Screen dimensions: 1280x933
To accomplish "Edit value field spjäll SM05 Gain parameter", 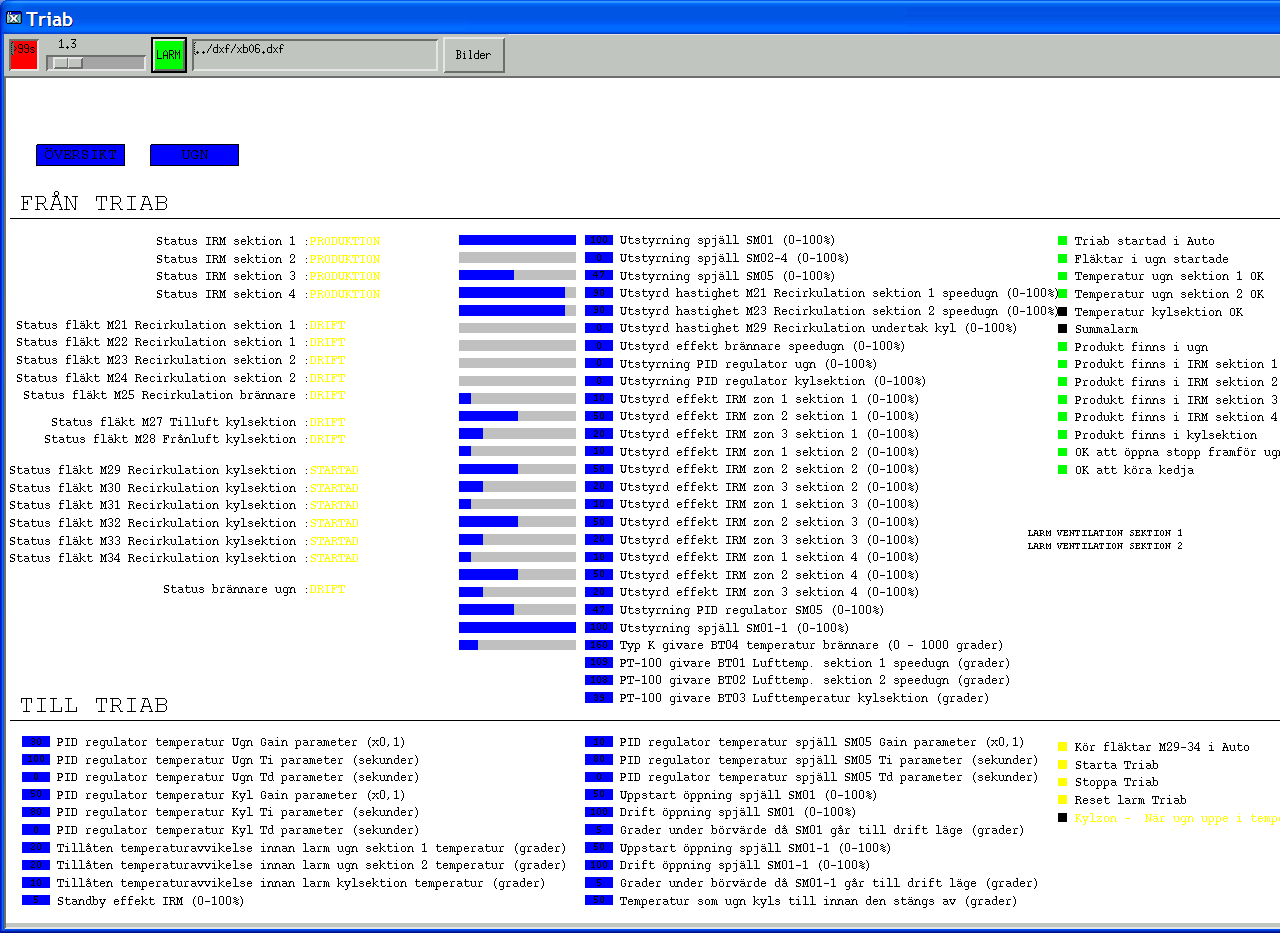I will click(x=599, y=742).
